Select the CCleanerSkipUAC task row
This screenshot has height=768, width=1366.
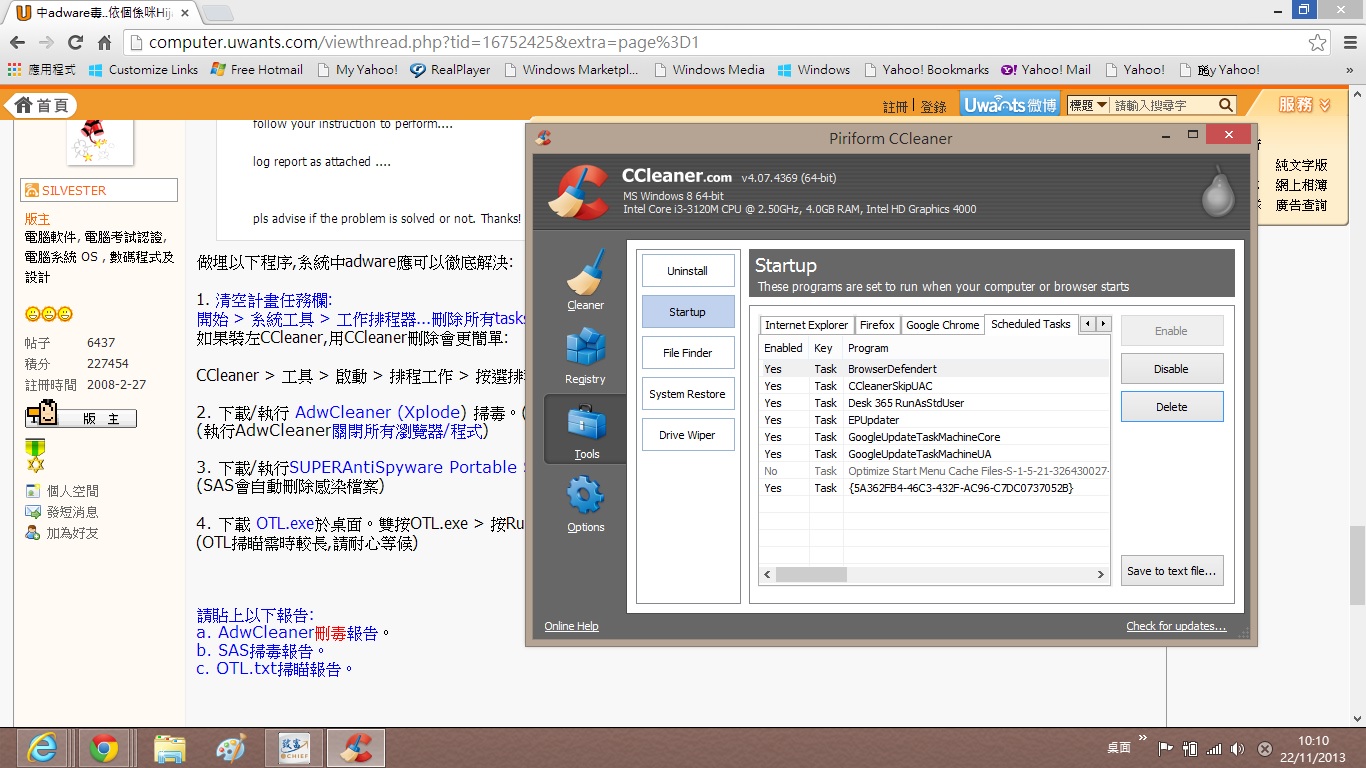click(934, 386)
